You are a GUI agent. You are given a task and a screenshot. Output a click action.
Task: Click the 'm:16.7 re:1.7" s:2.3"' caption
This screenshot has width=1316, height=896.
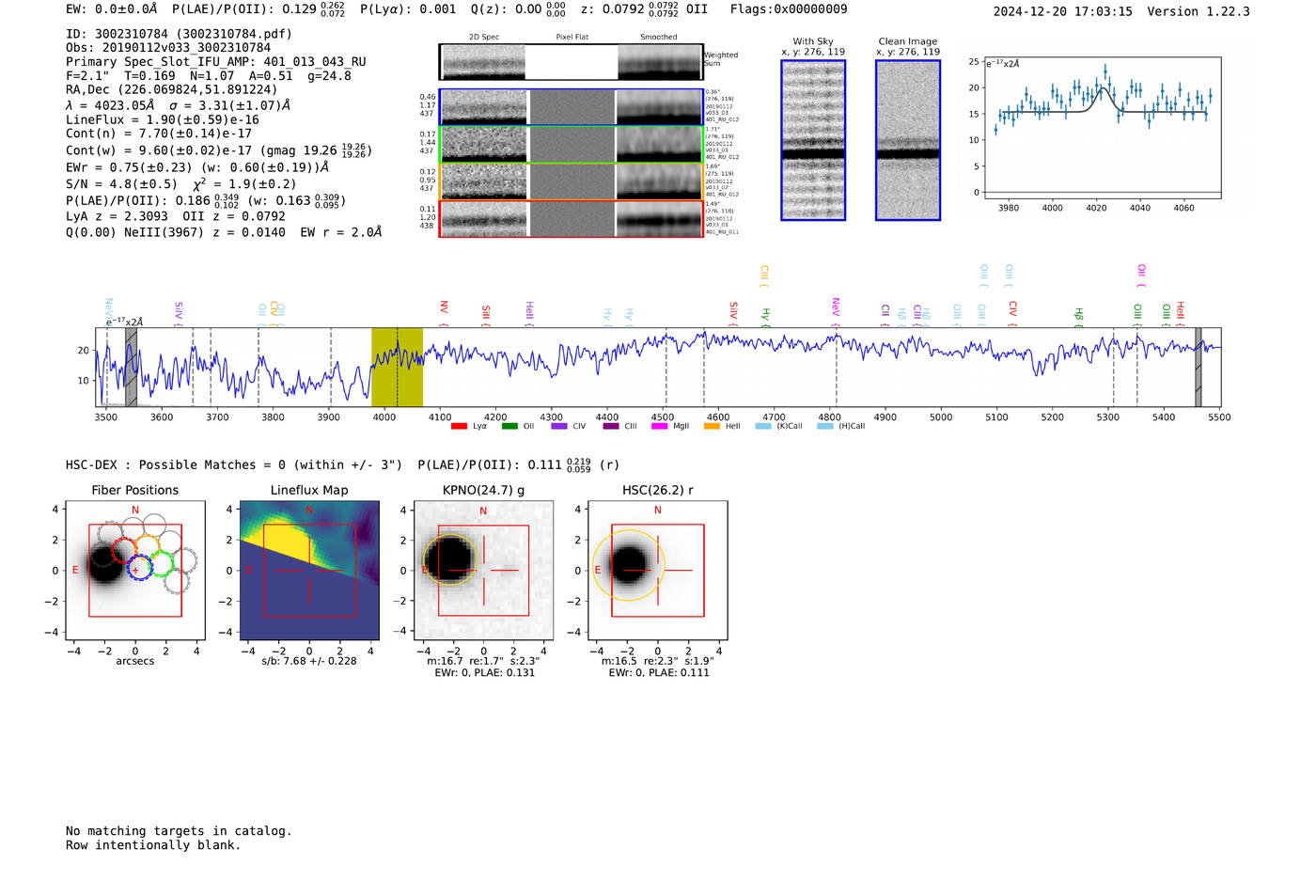coord(483,661)
